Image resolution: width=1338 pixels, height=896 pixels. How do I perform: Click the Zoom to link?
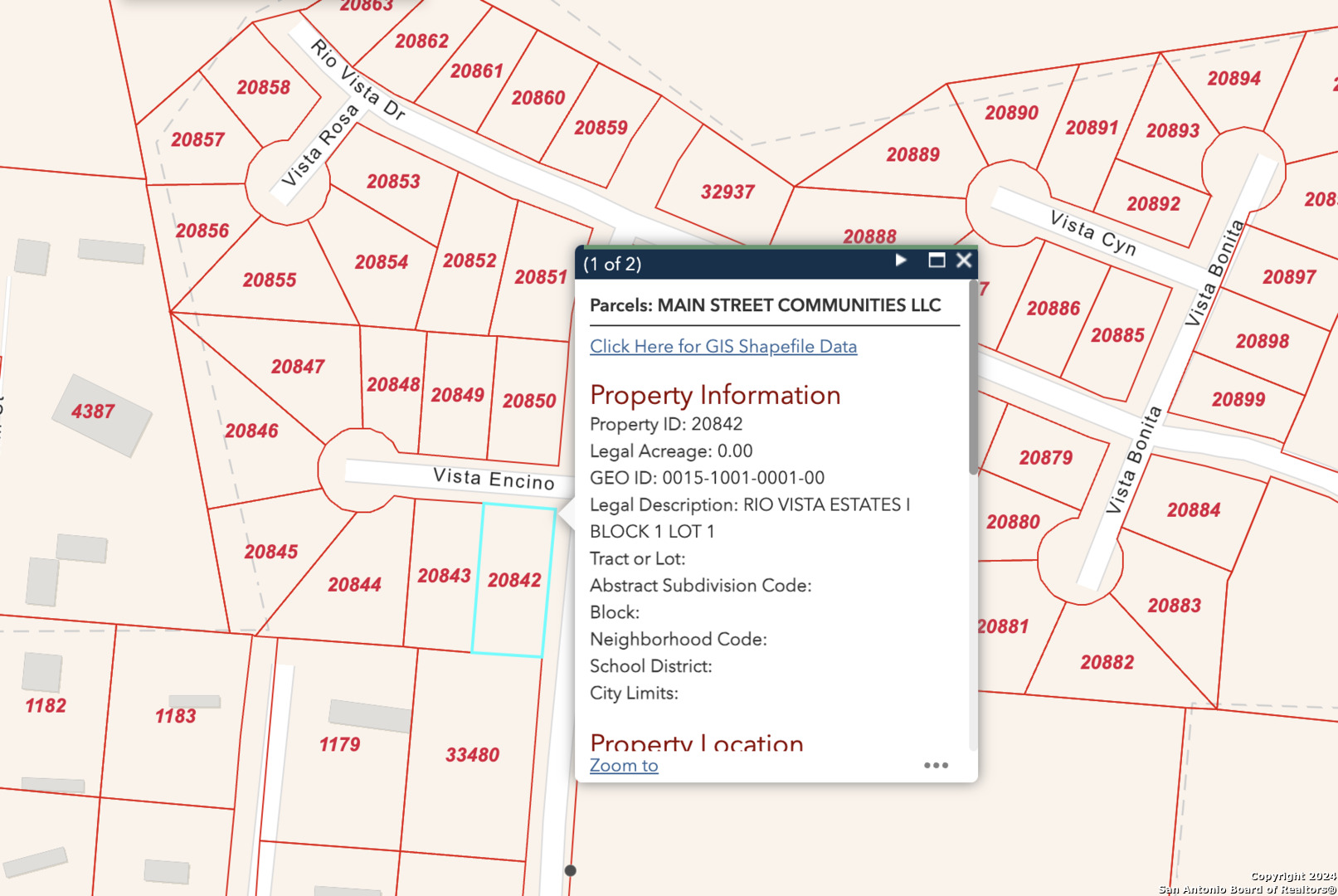(x=623, y=766)
